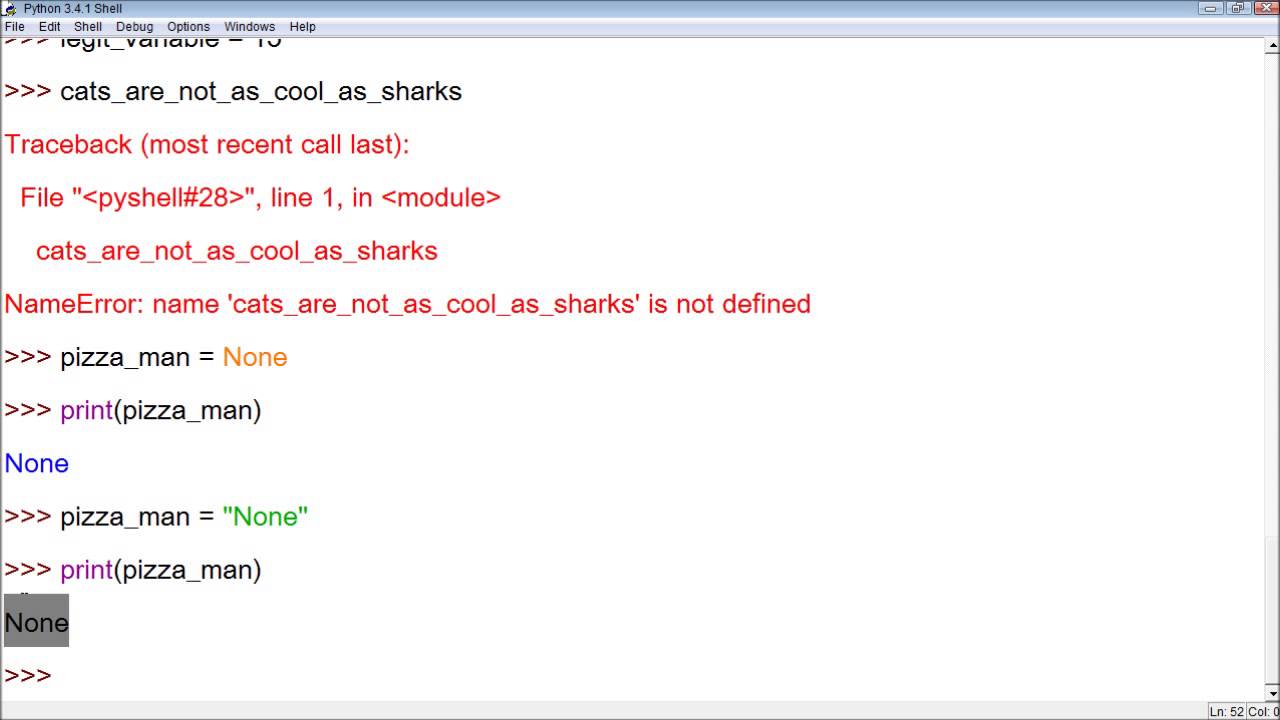Open the Options menu

point(188,26)
